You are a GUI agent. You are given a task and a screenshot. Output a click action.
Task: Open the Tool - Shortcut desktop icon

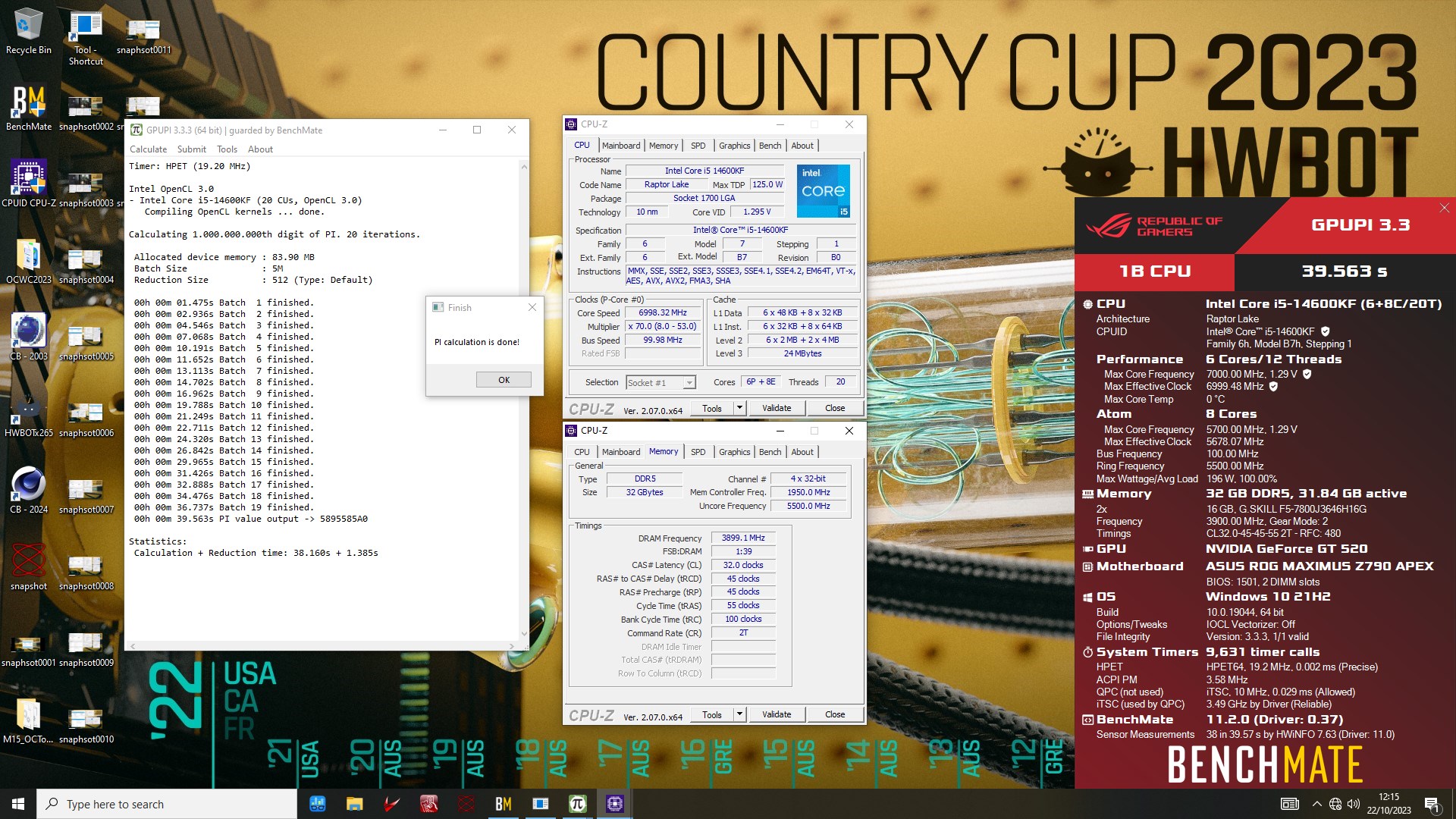point(86,38)
